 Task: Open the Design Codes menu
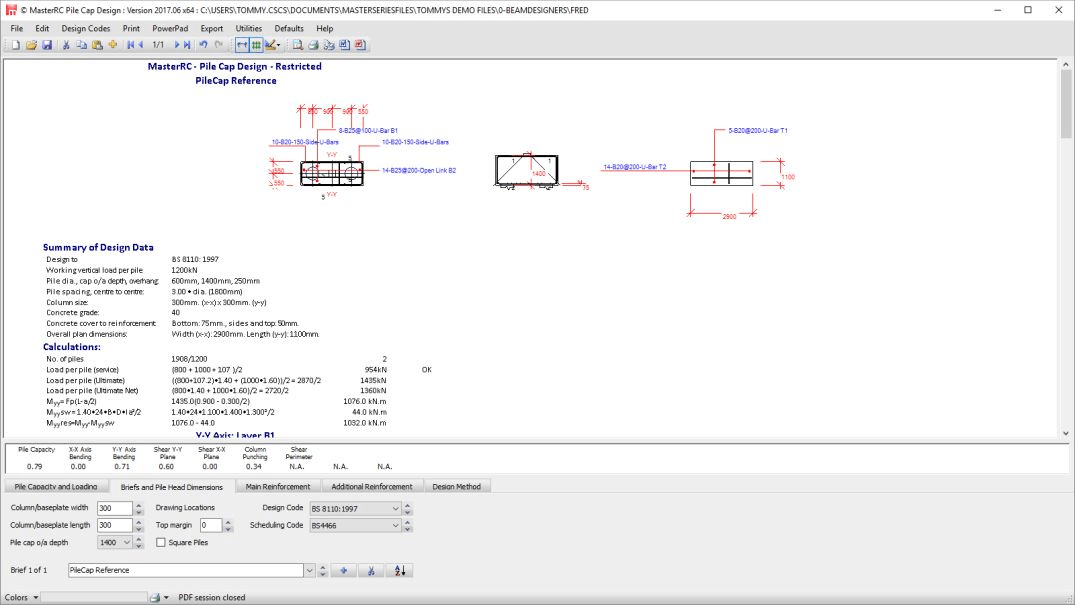86,29
